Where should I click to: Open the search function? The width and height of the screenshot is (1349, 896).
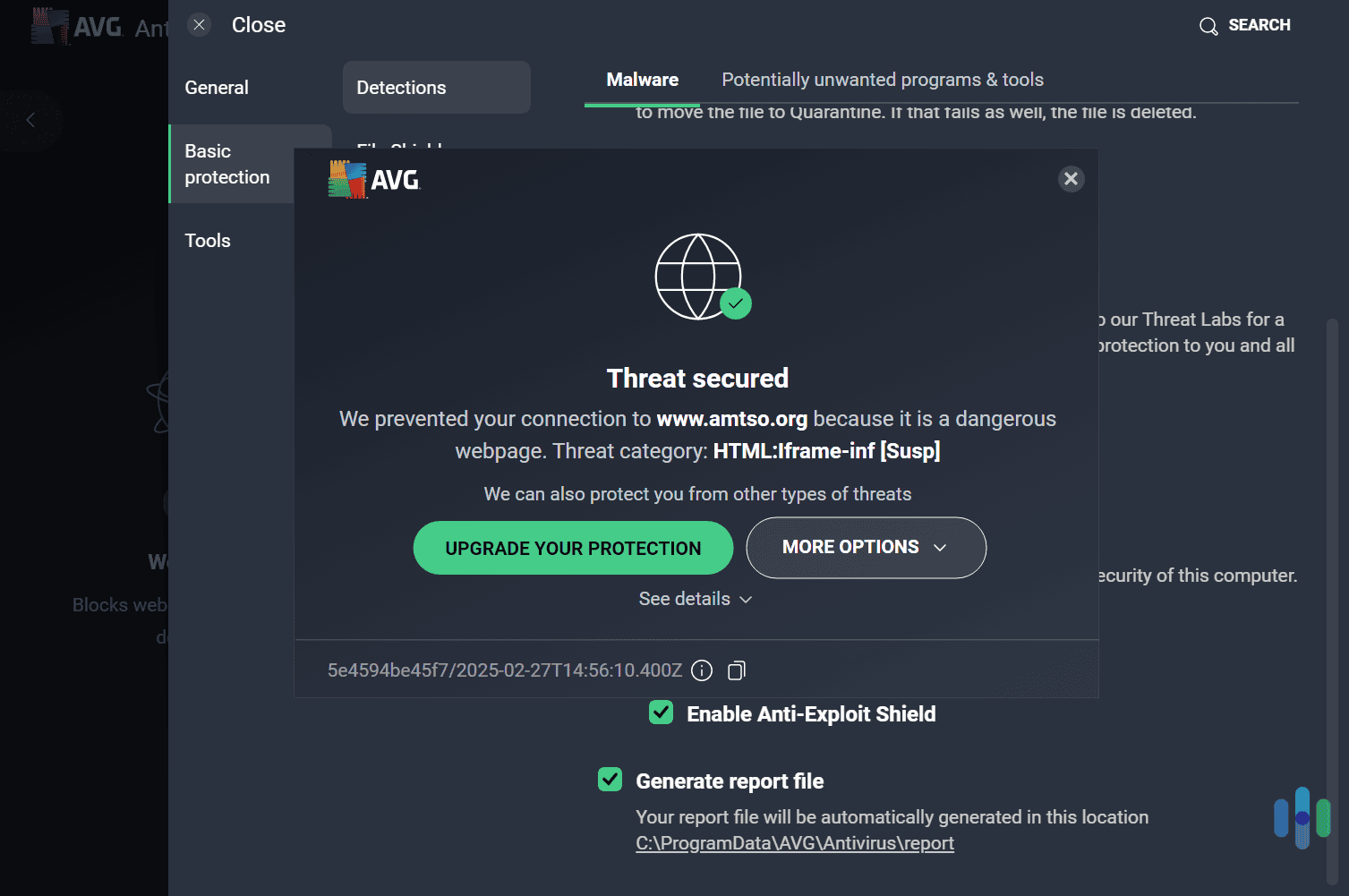pyautogui.click(x=1244, y=24)
